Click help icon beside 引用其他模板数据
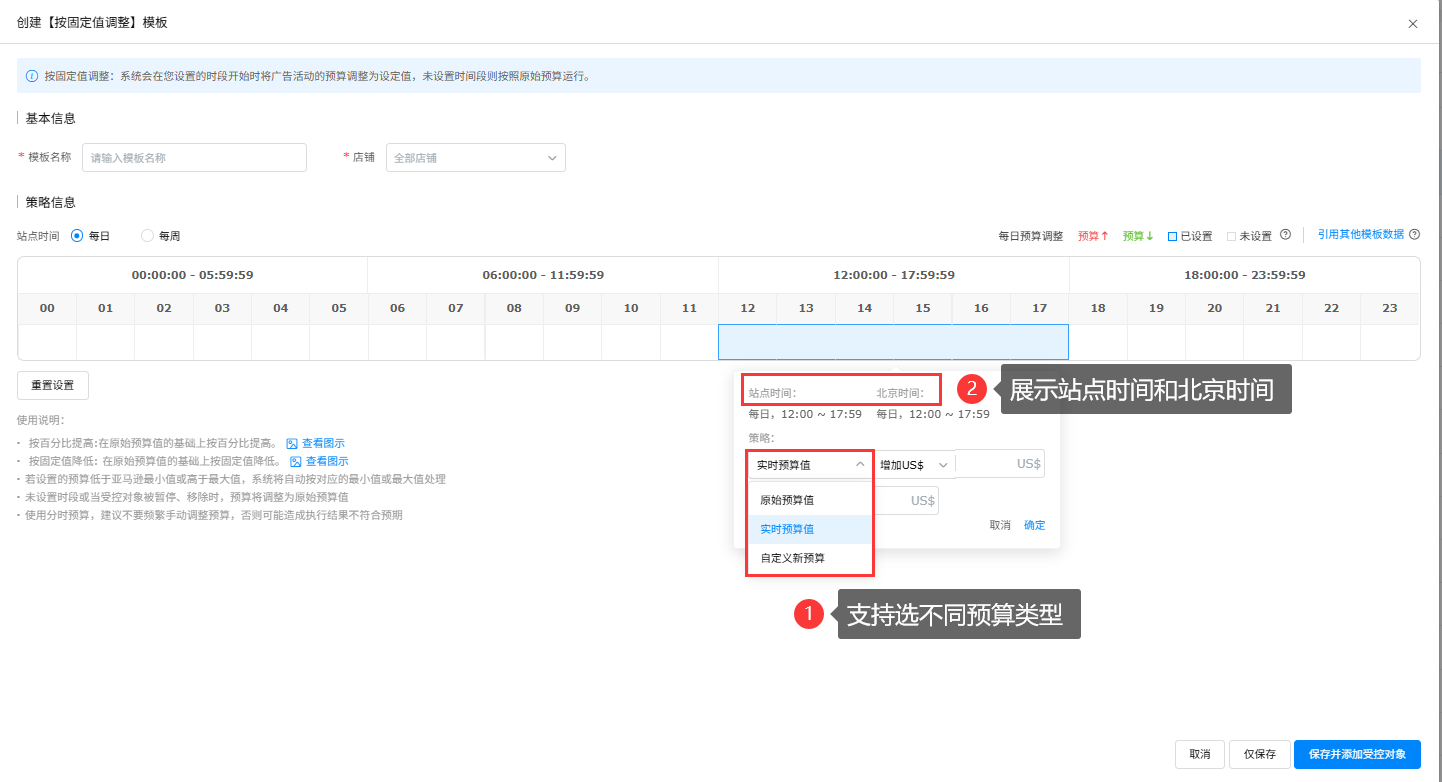The height and width of the screenshot is (782, 1442). pyautogui.click(x=1414, y=235)
